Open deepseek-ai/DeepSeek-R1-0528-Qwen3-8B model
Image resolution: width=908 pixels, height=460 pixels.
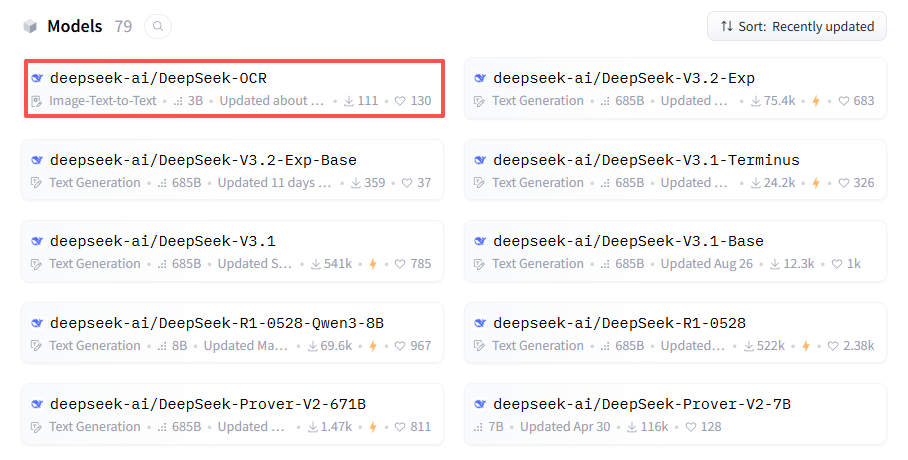232,333
